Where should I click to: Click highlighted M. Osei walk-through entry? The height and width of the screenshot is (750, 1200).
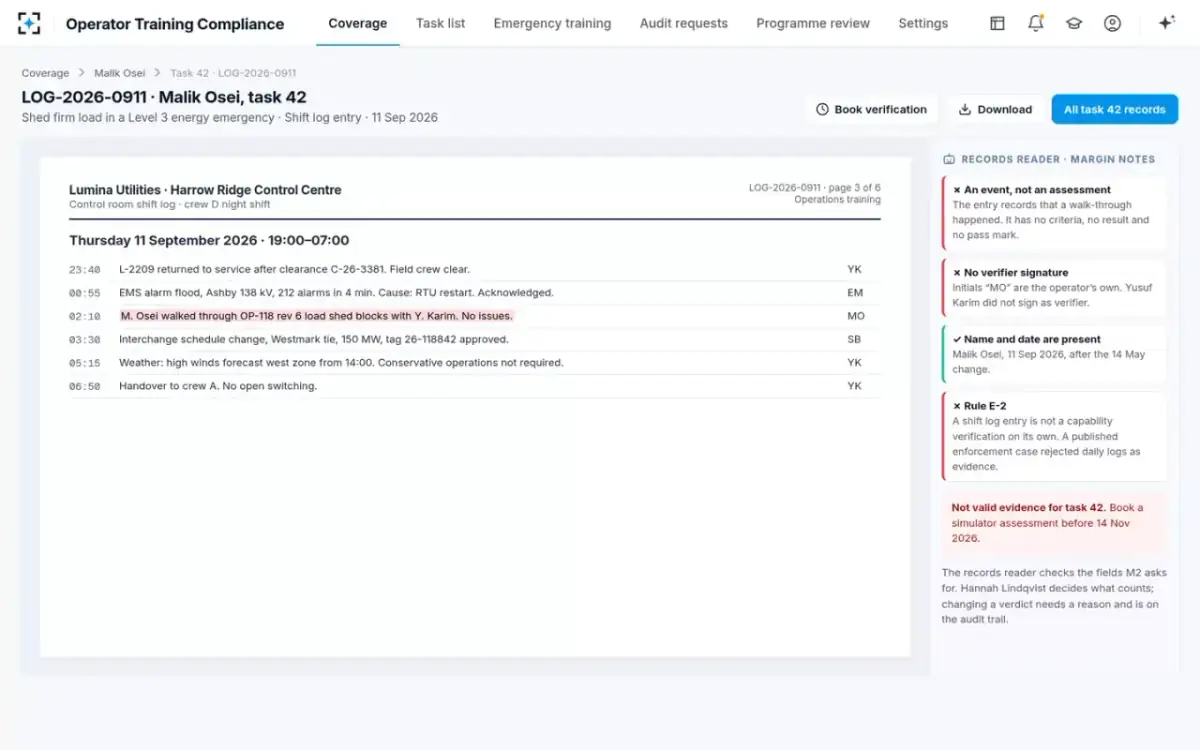[316, 316]
